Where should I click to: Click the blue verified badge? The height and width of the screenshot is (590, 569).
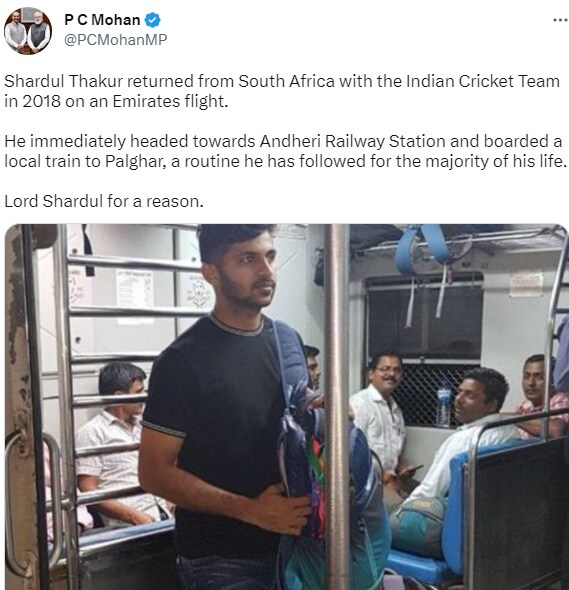pyautogui.click(x=153, y=20)
